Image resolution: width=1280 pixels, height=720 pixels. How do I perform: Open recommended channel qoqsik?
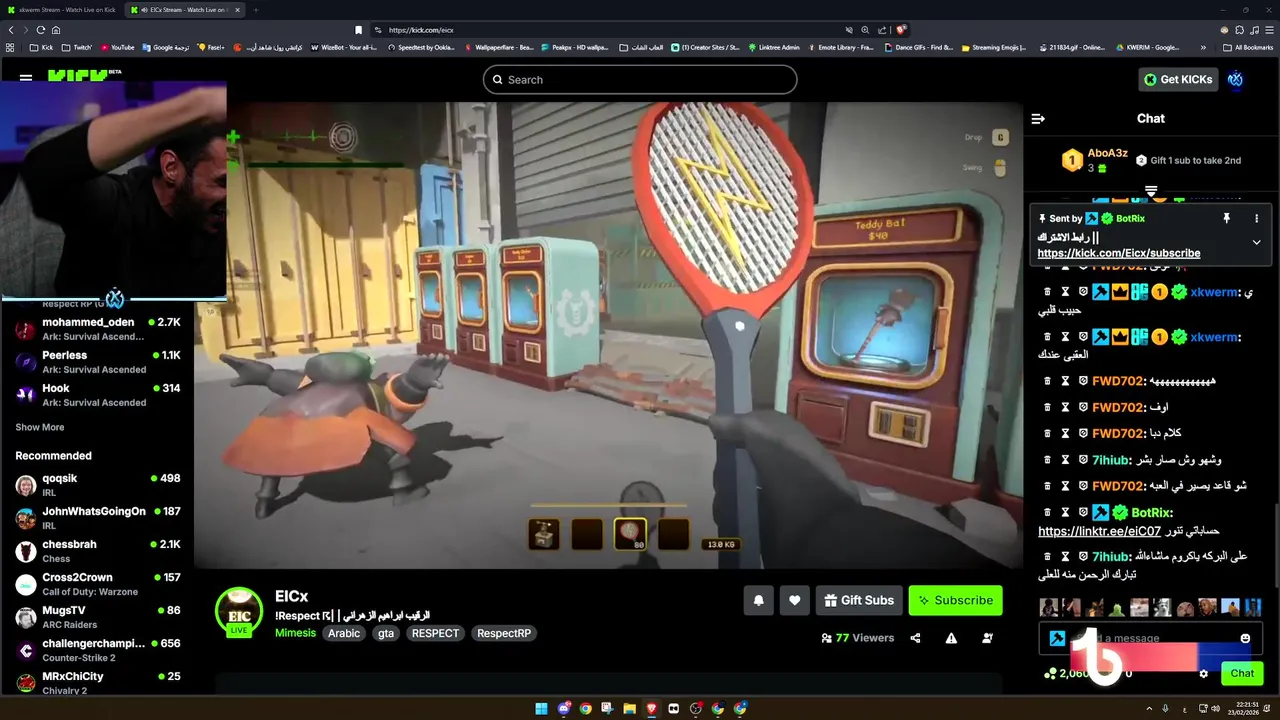point(97,485)
